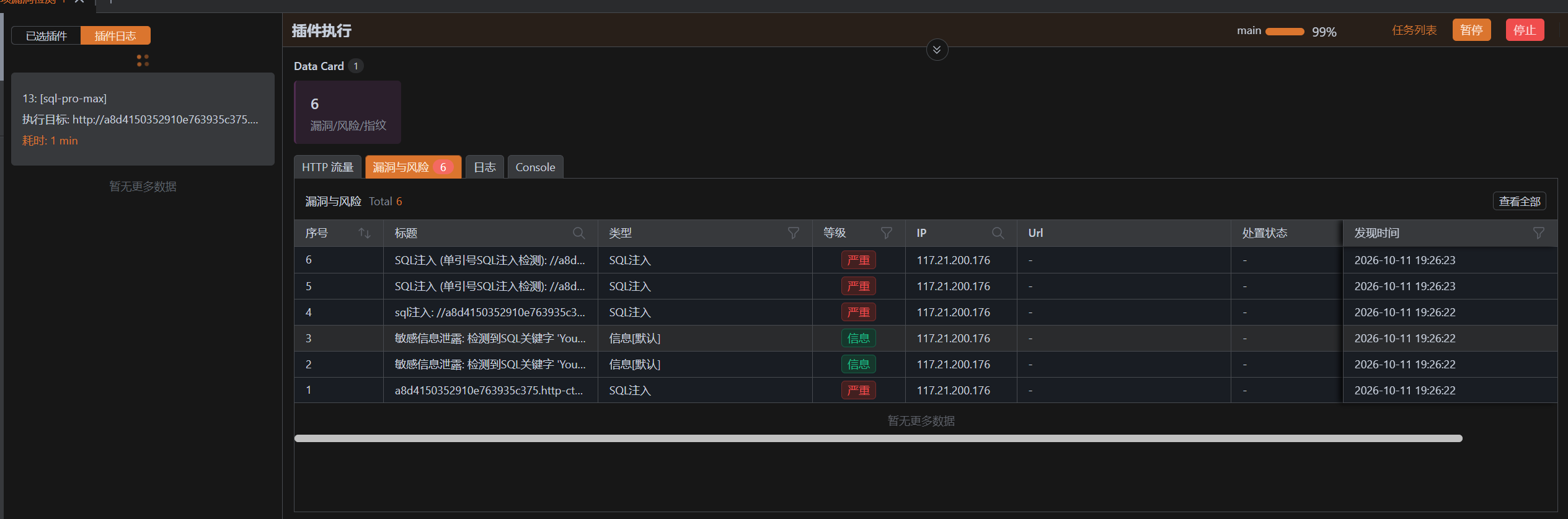The height and width of the screenshot is (519, 1568).
Task: Sort table by 序号 column arrows
Action: [x=365, y=233]
